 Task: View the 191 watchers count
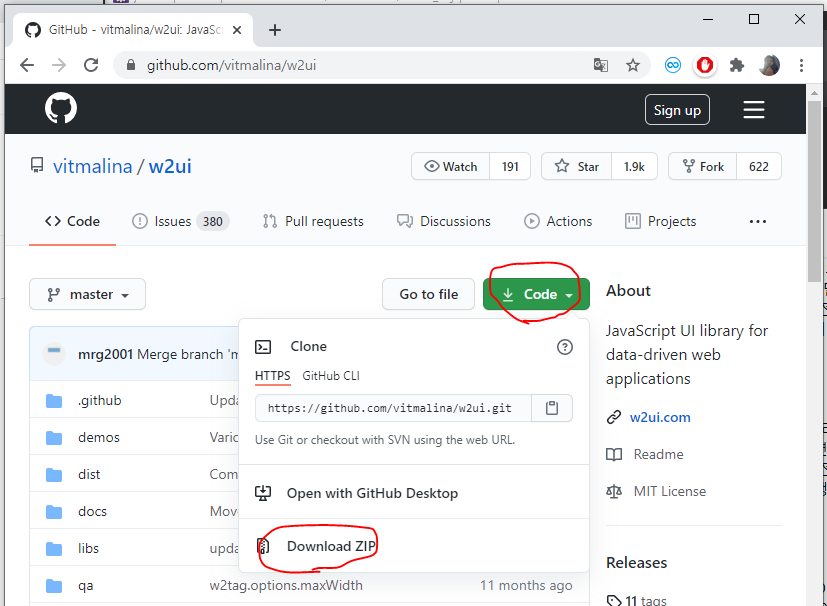(510, 167)
